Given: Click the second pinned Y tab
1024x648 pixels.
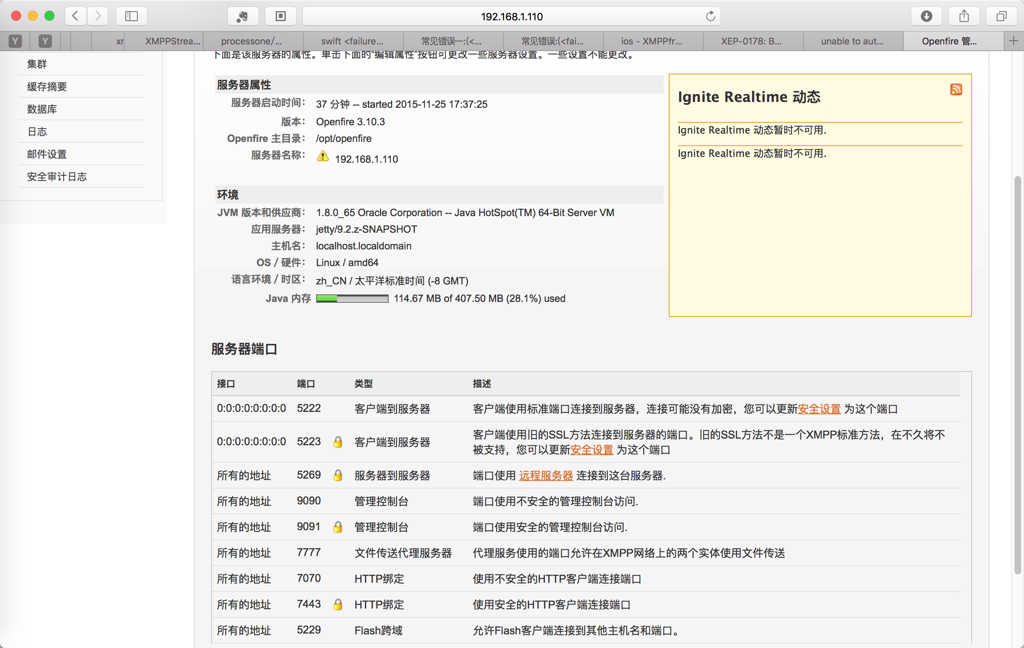Looking at the screenshot, I should click(x=45, y=41).
